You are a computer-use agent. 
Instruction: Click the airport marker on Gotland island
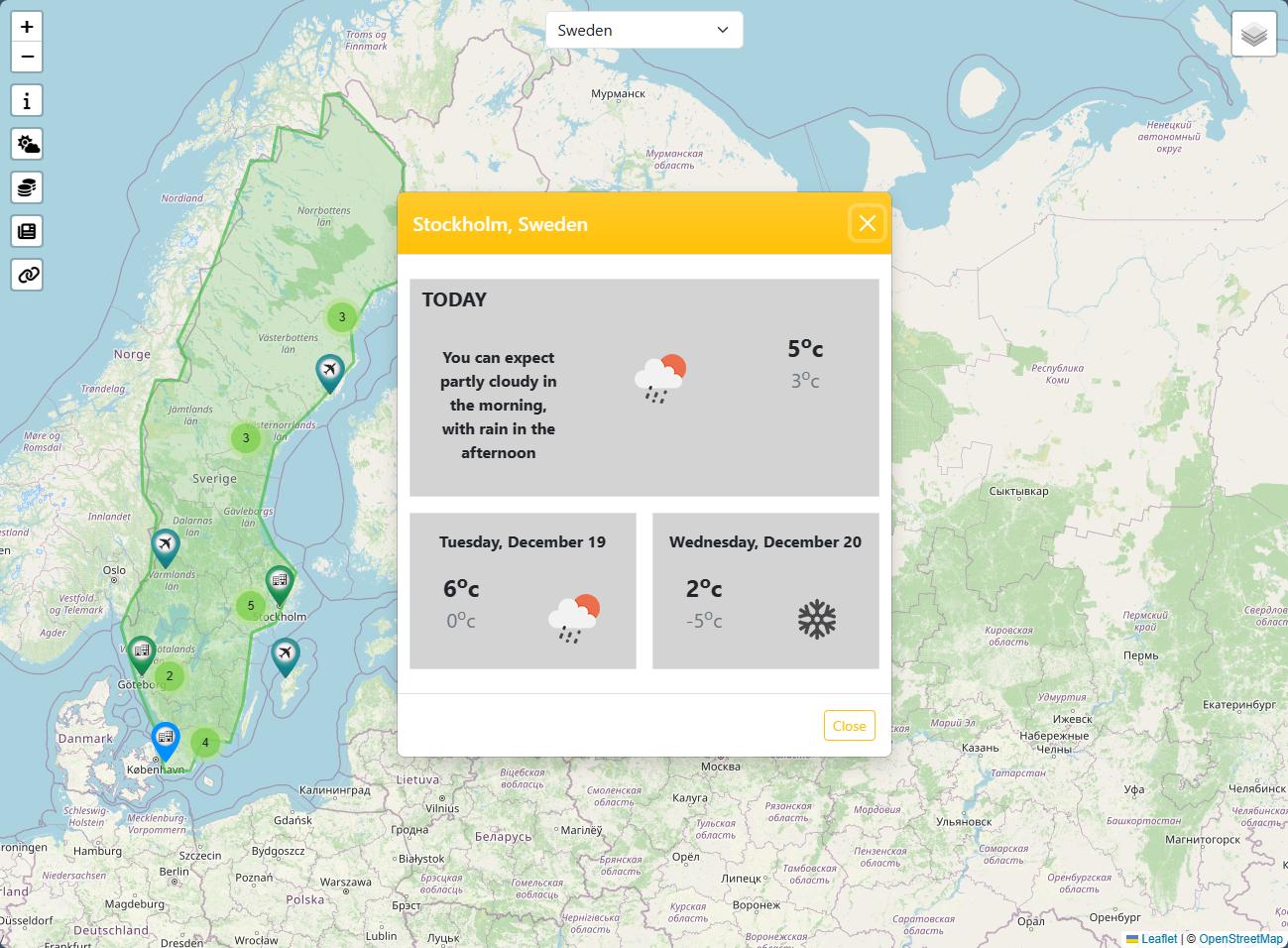click(x=286, y=654)
